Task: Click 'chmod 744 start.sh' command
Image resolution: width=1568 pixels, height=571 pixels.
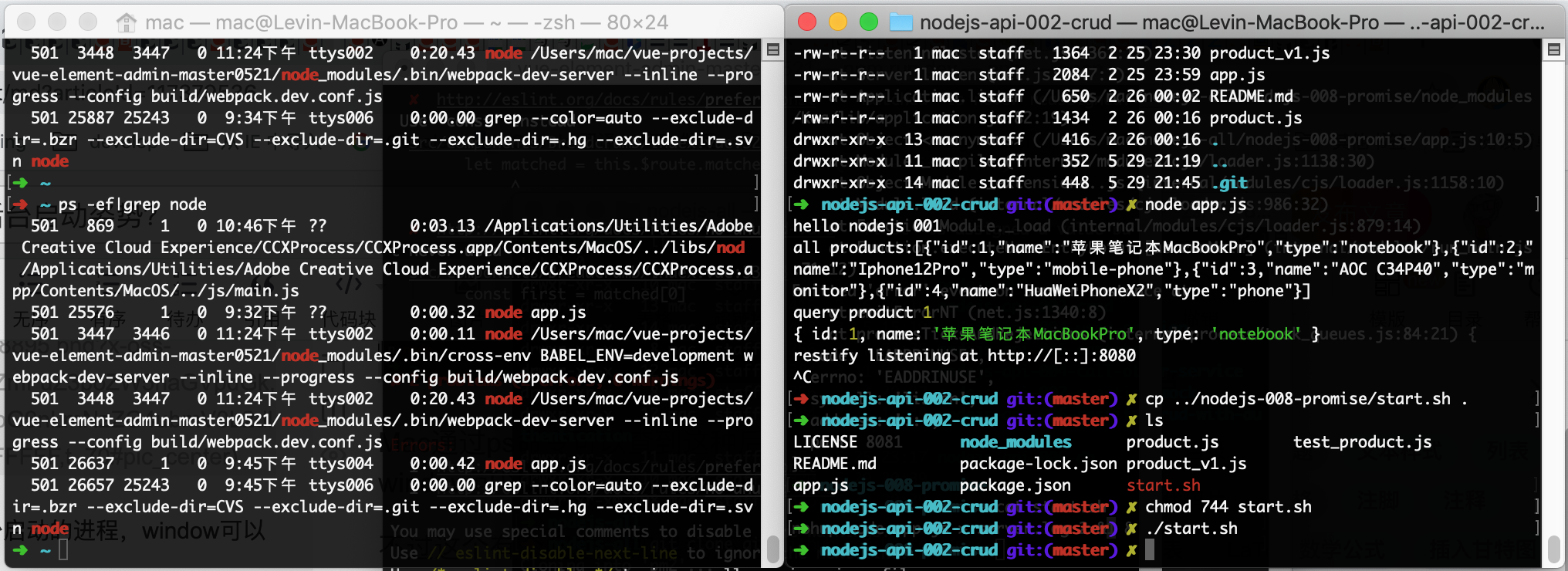Action: tap(1228, 507)
